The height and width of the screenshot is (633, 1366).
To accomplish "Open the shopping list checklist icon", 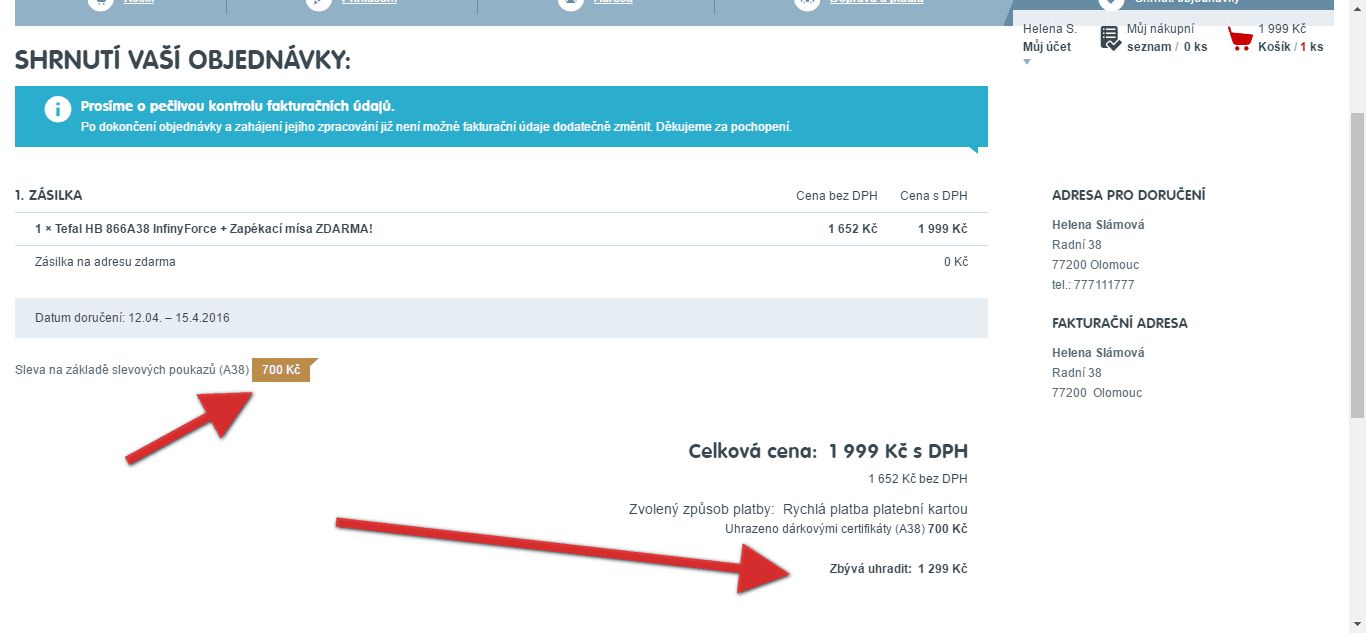I will coord(1110,38).
